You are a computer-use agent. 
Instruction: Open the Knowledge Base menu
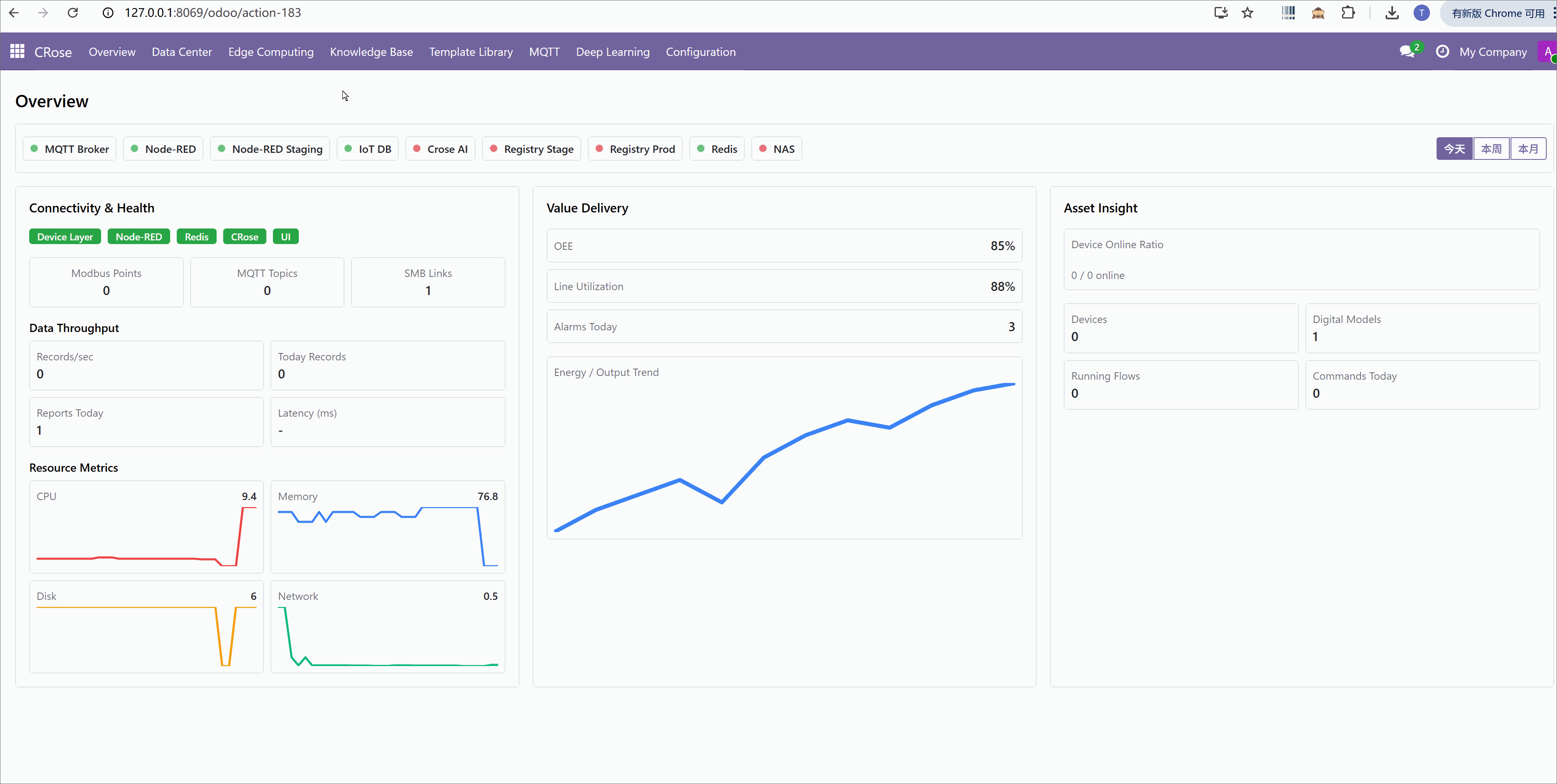click(x=371, y=52)
